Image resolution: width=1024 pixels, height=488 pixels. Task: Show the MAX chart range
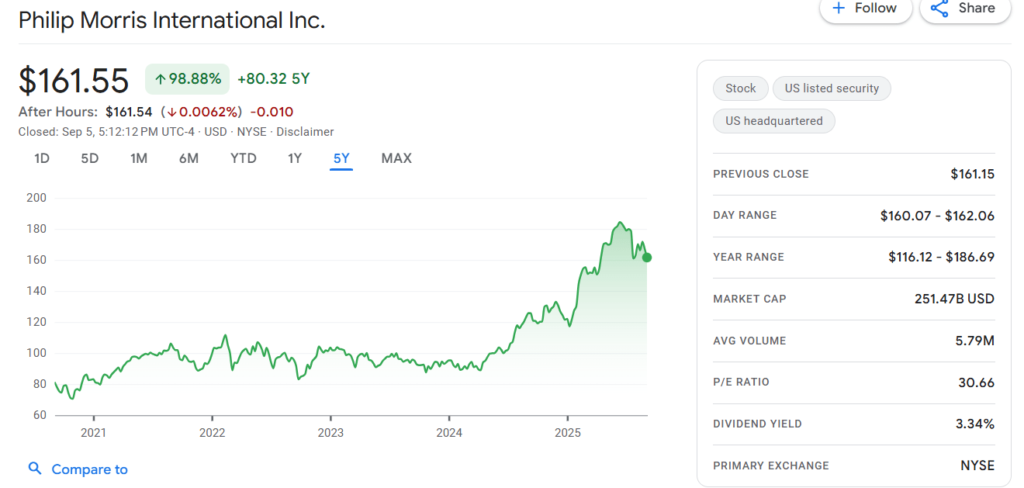click(396, 159)
